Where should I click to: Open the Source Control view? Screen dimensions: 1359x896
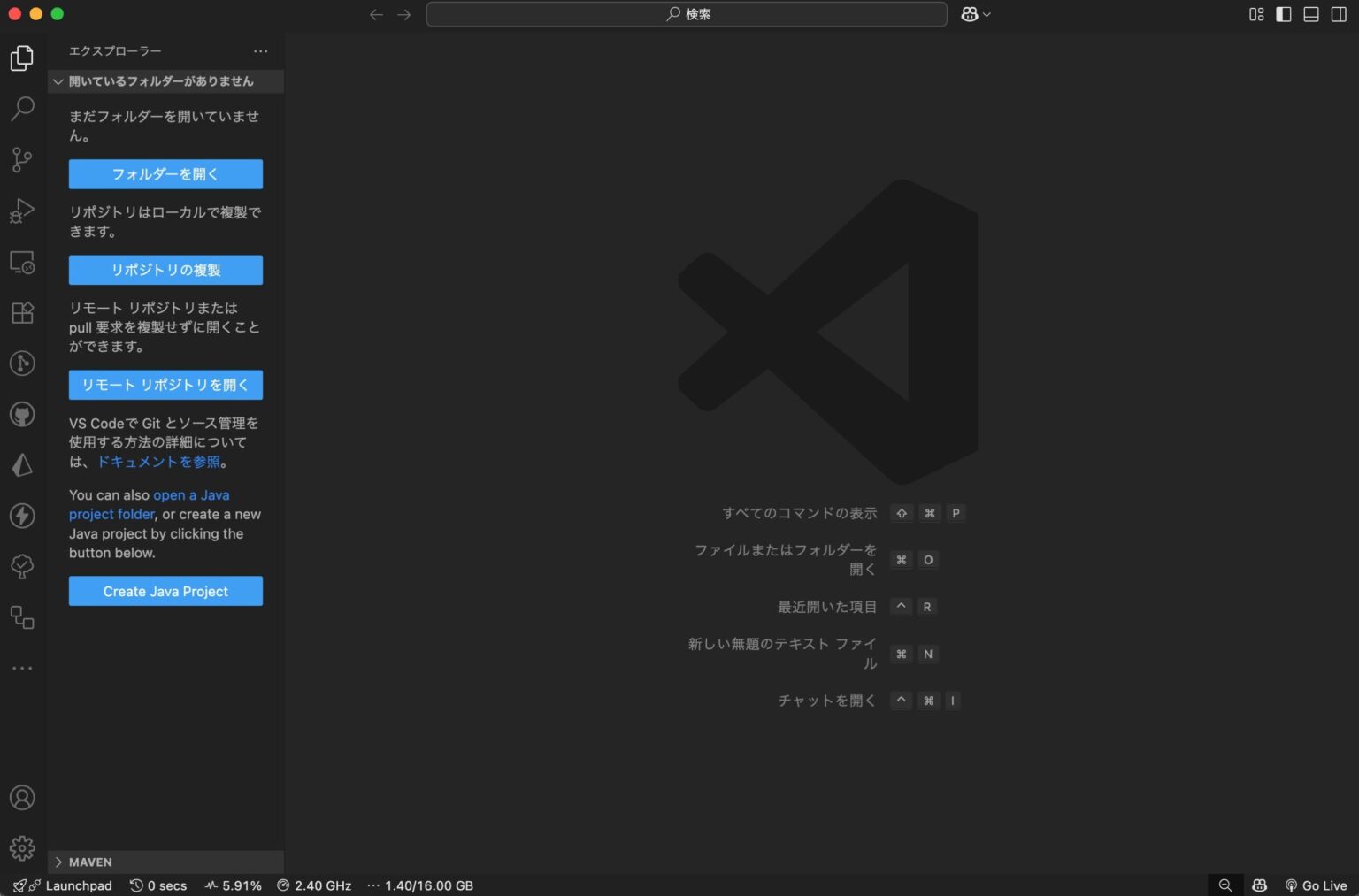point(22,159)
